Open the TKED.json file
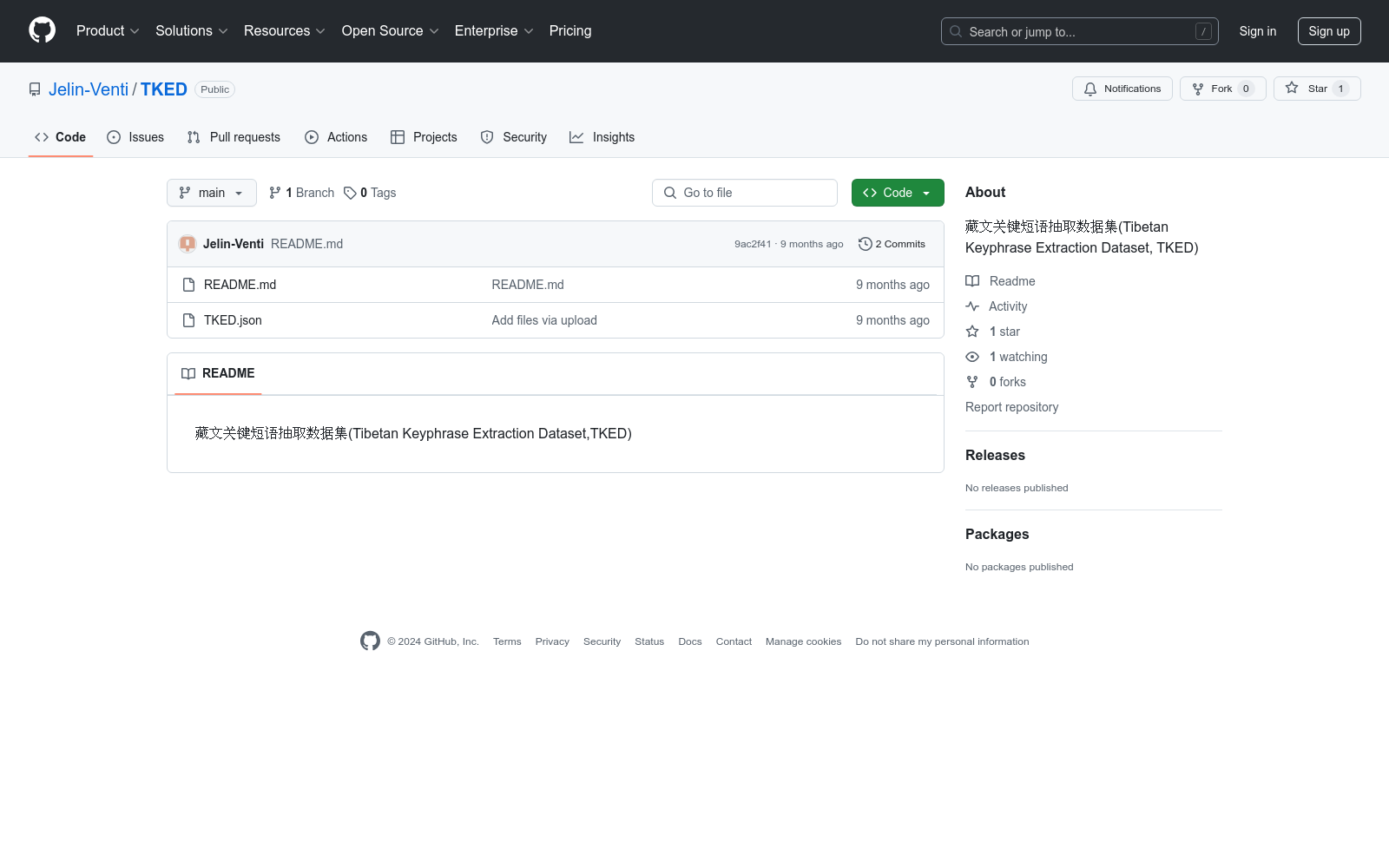 (x=233, y=320)
